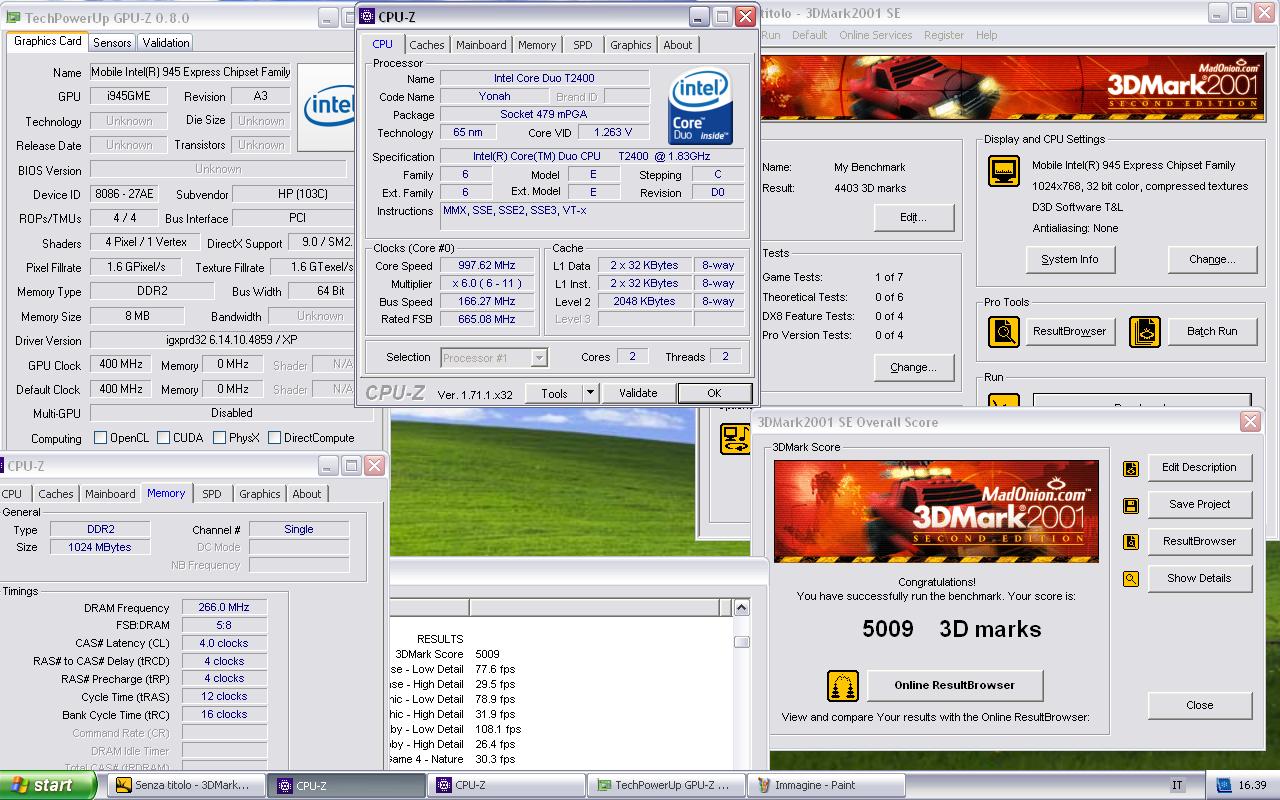Click System Info button in 3DMark

[x=1070, y=260]
